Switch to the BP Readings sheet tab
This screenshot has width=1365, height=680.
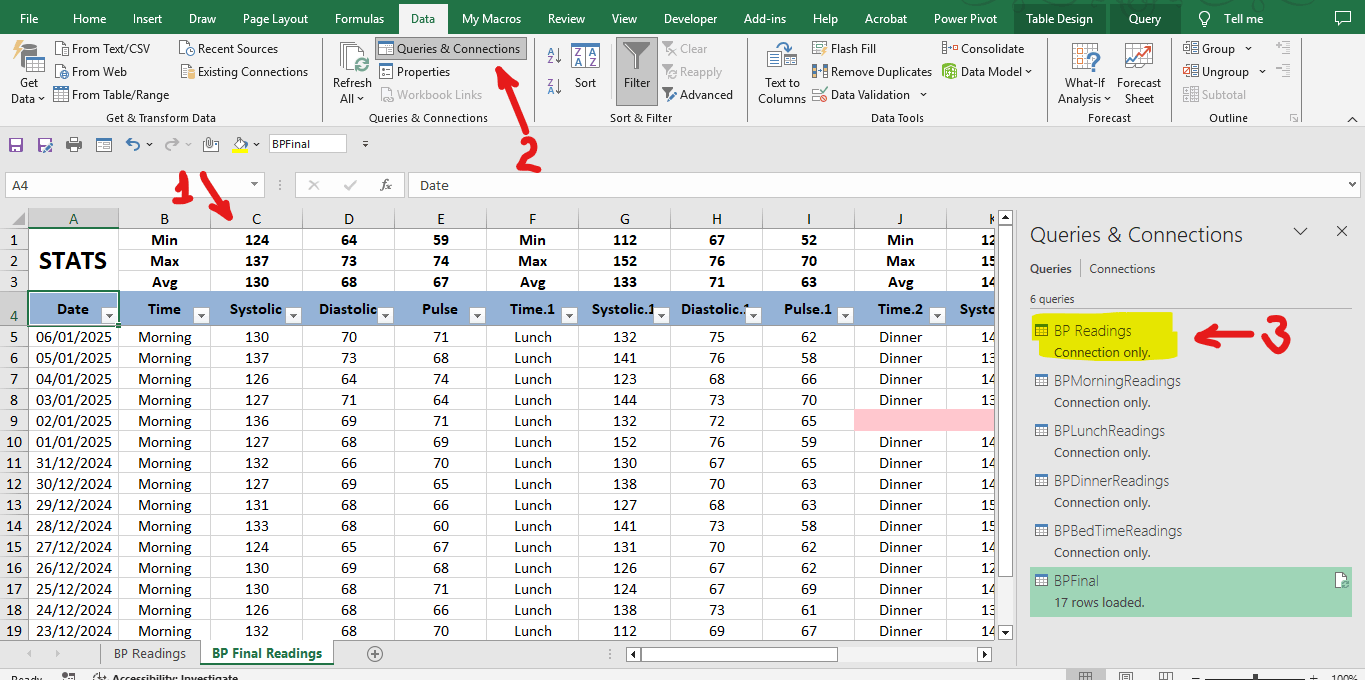point(149,653)
